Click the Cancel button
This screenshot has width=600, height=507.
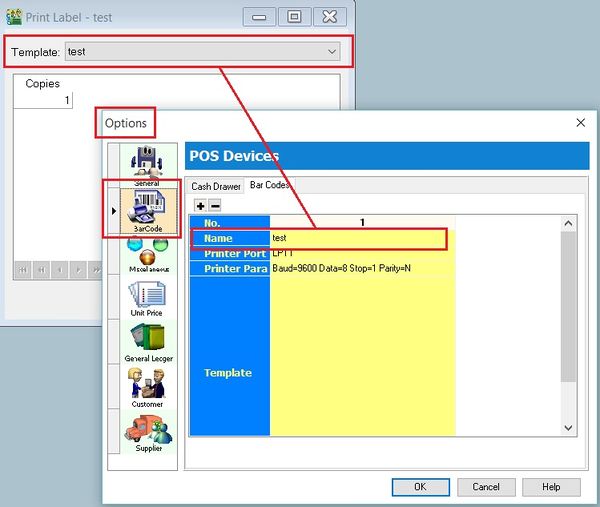tap(486, 487)
